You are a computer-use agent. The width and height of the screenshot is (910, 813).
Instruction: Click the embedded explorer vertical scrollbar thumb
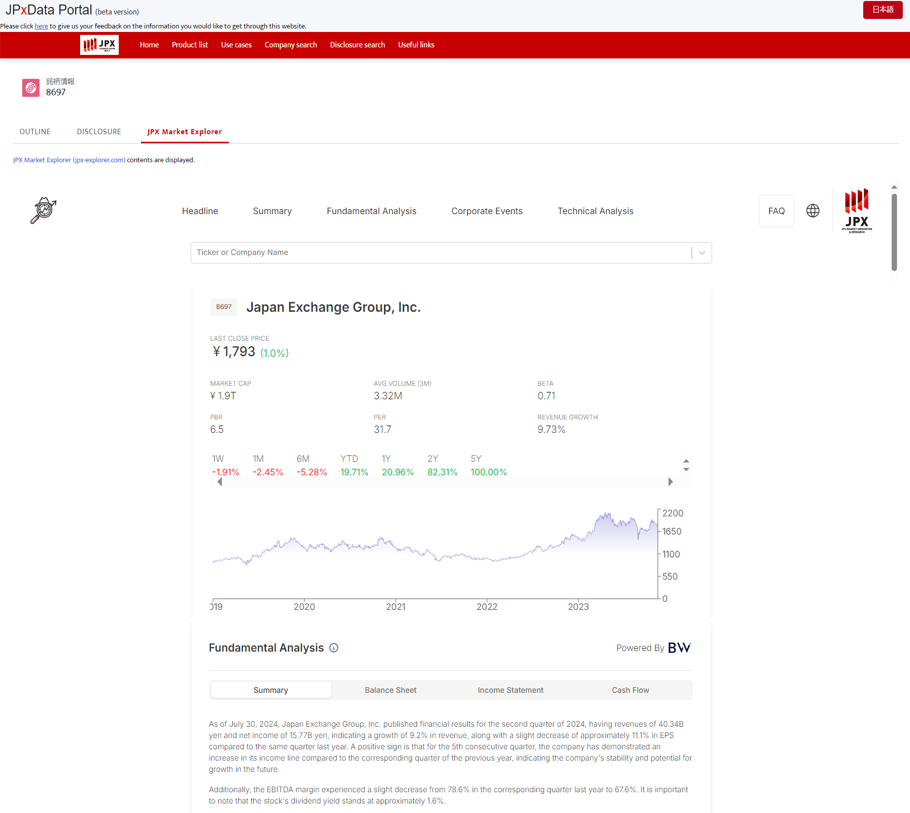894,232
